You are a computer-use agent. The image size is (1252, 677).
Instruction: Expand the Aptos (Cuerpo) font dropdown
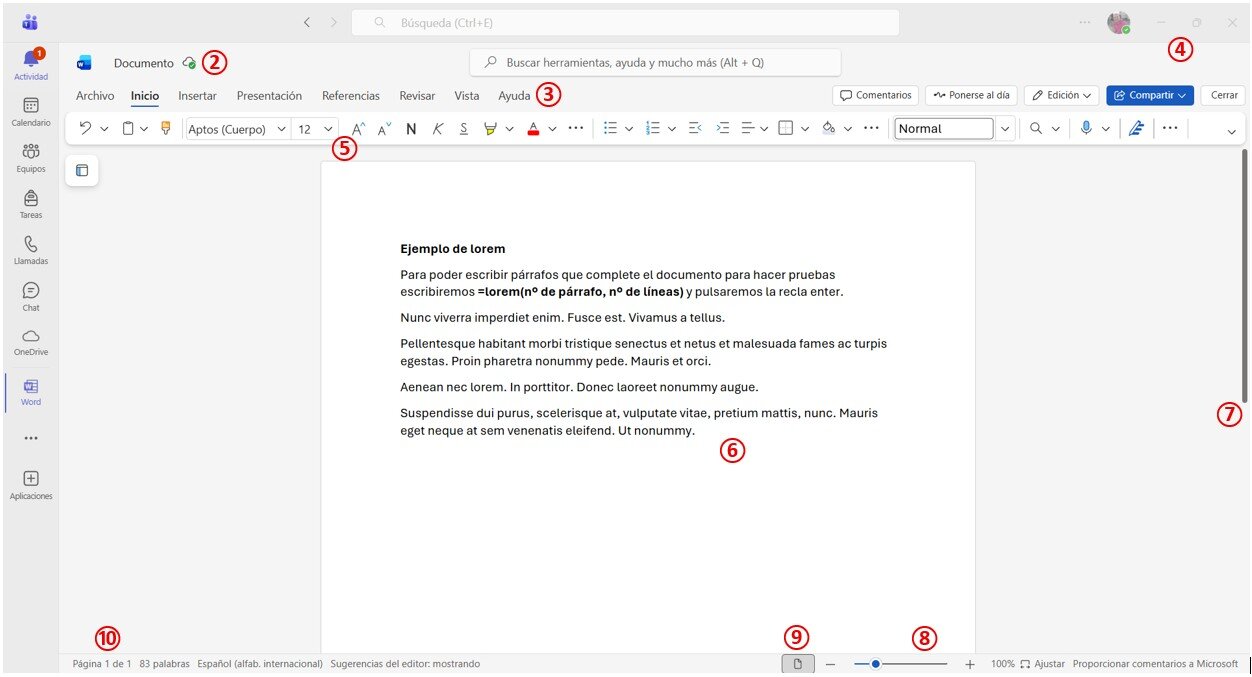point(281,129)
